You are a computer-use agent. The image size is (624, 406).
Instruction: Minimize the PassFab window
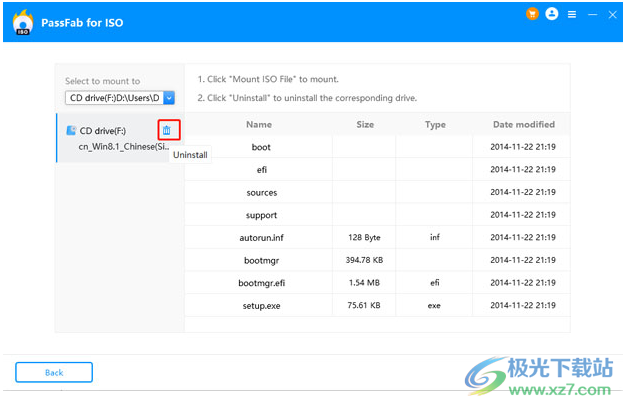(x=593, y=14)
